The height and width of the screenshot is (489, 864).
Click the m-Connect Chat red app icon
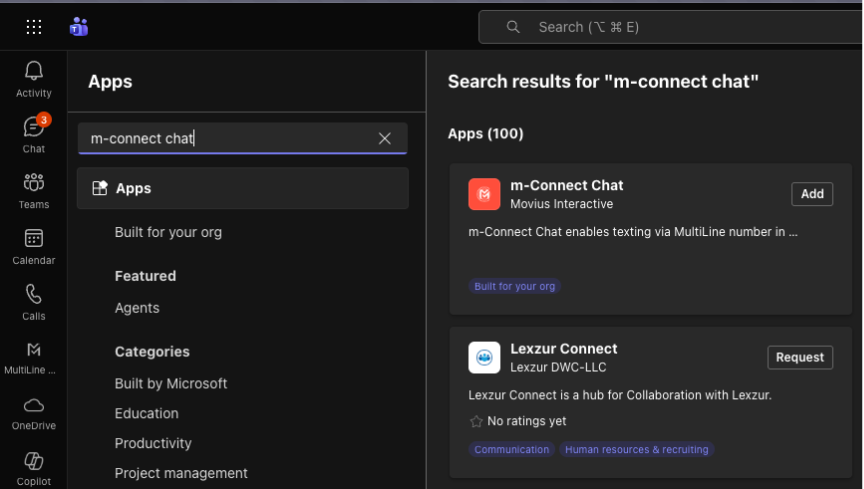484,194
